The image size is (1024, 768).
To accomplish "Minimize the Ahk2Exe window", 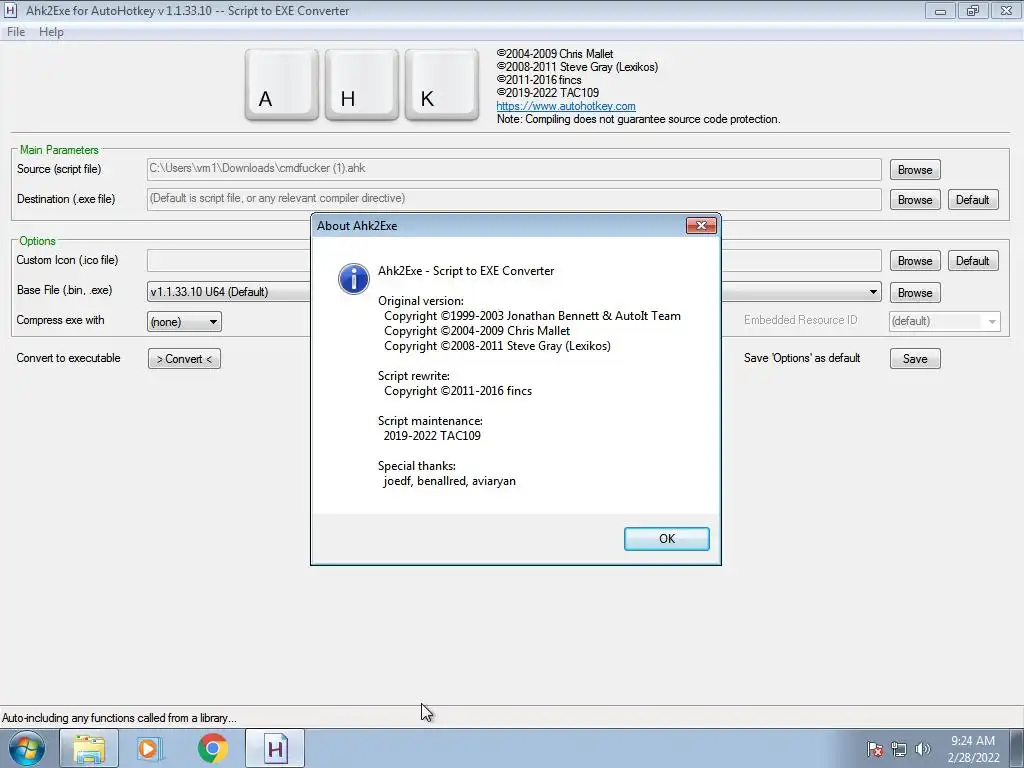I will coord(940,11).
